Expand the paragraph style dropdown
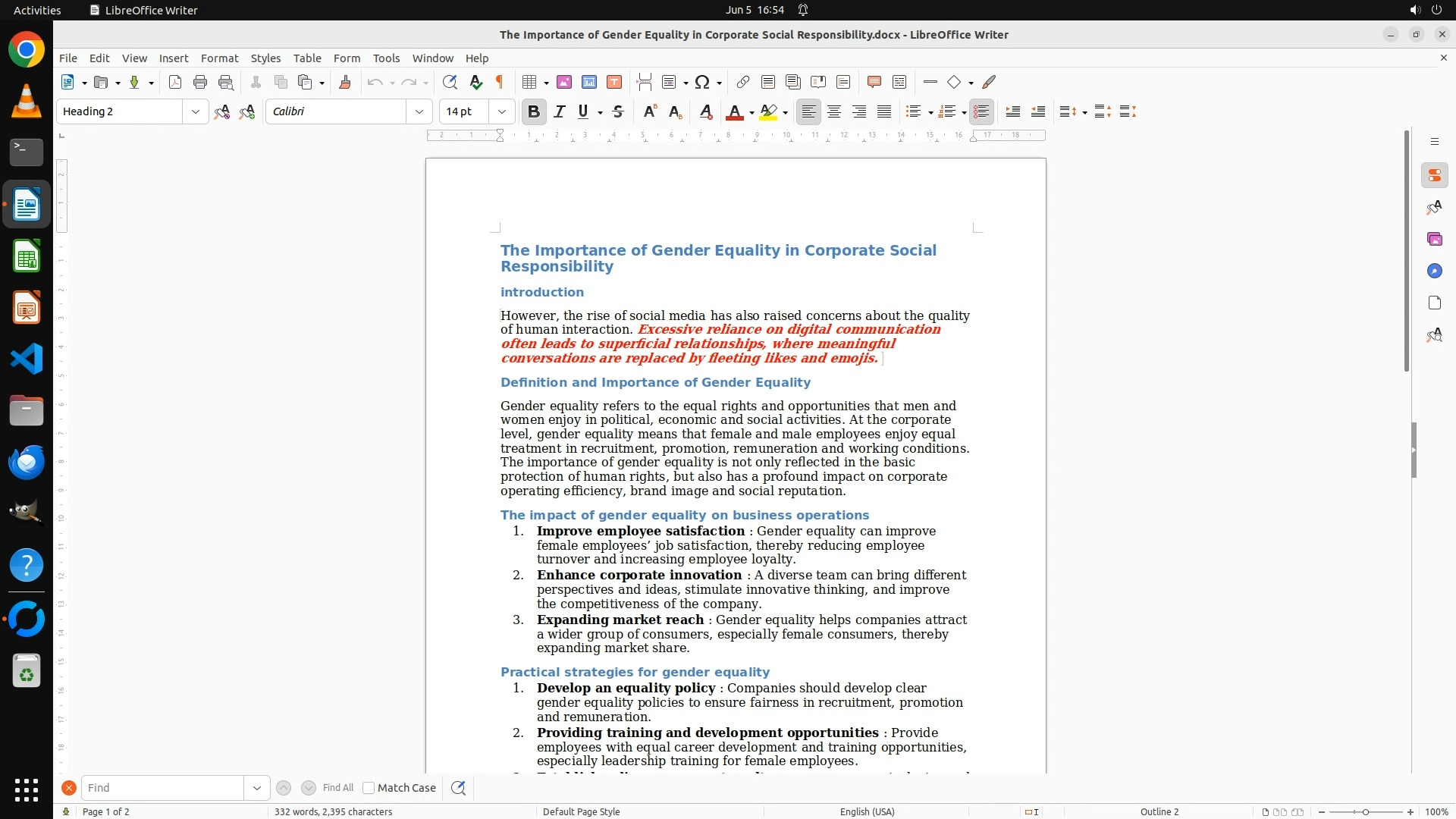1456x819 pixels. tap(196, 111)
